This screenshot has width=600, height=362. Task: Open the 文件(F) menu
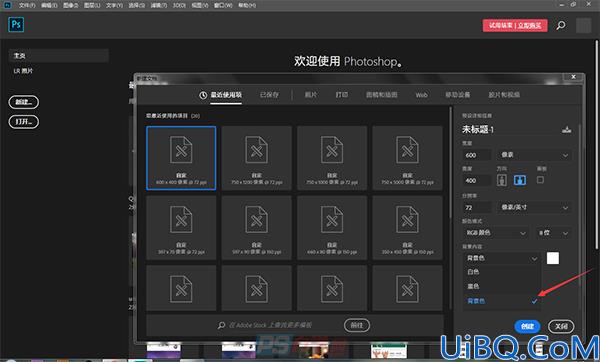click(x=27, y=5)
